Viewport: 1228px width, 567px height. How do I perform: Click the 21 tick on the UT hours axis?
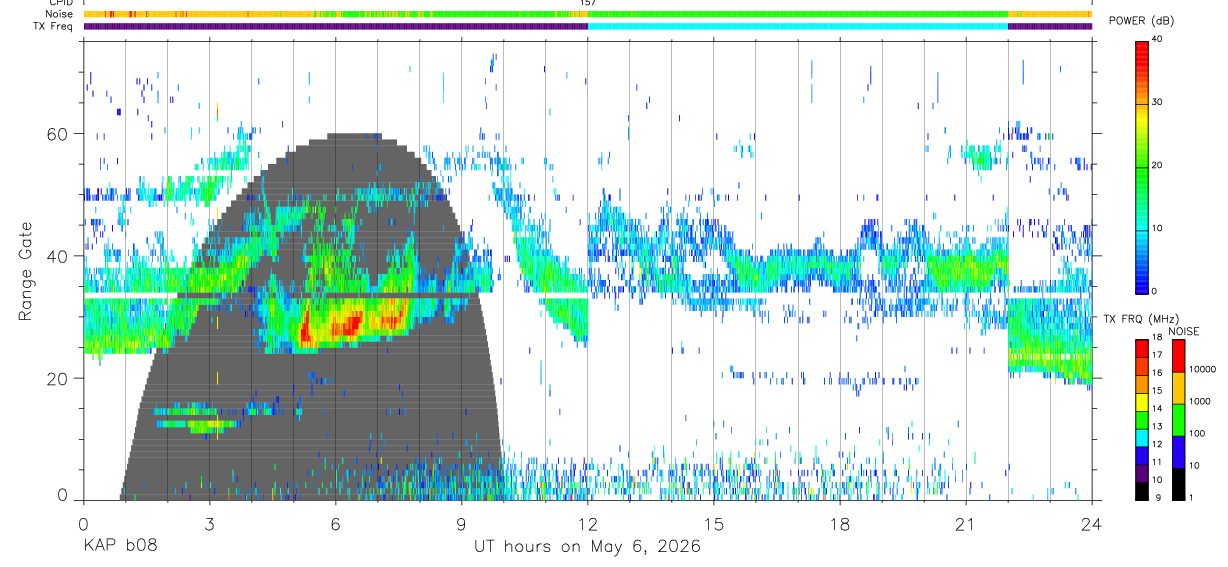pyautogui.click(x=965, y=523)
